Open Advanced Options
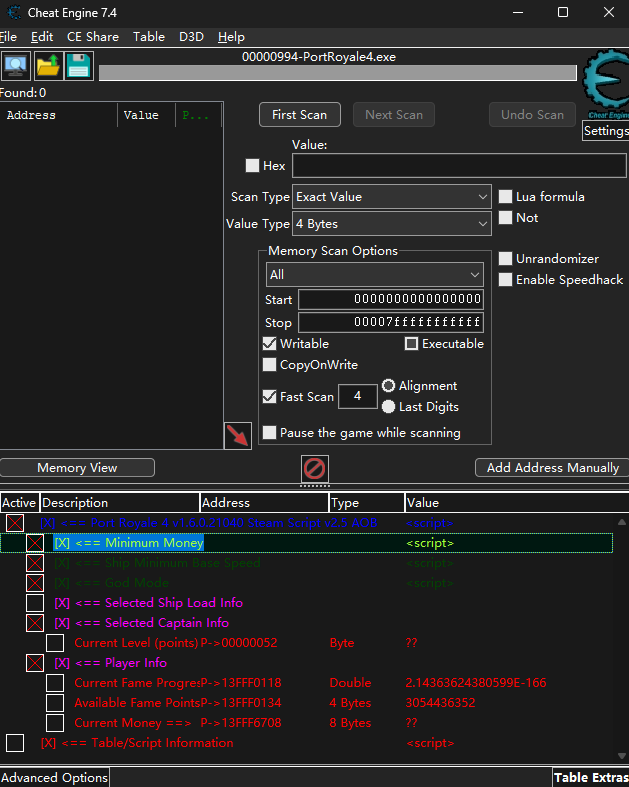The width and height of the screenshot is (629, 787). click(x=54, y=777)
